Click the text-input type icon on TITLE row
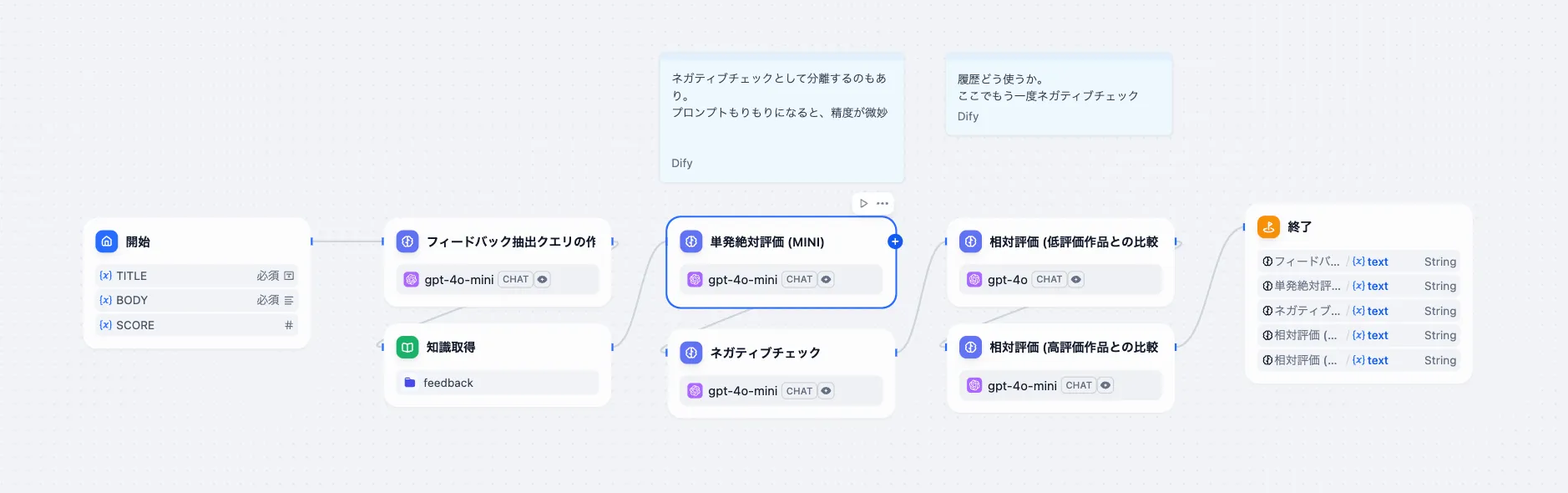 [x=289, y=276]
